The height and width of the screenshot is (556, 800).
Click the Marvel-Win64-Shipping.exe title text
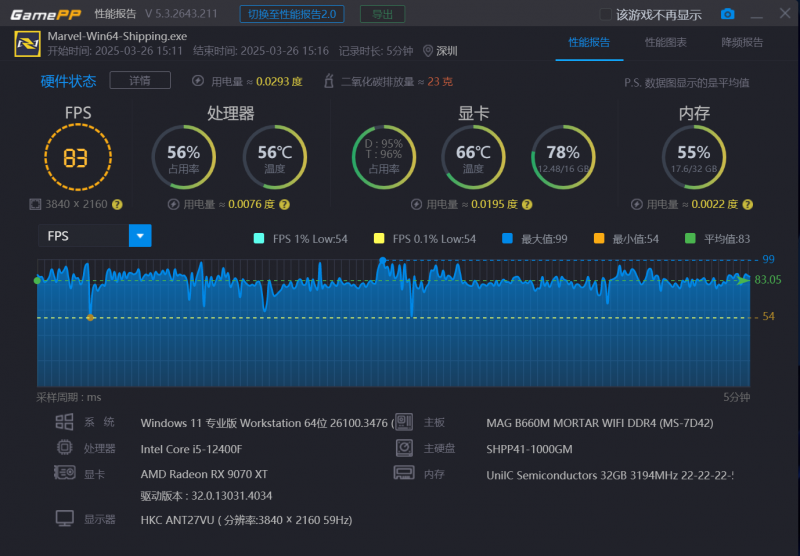pyautogui.click(x=117, y=36)
